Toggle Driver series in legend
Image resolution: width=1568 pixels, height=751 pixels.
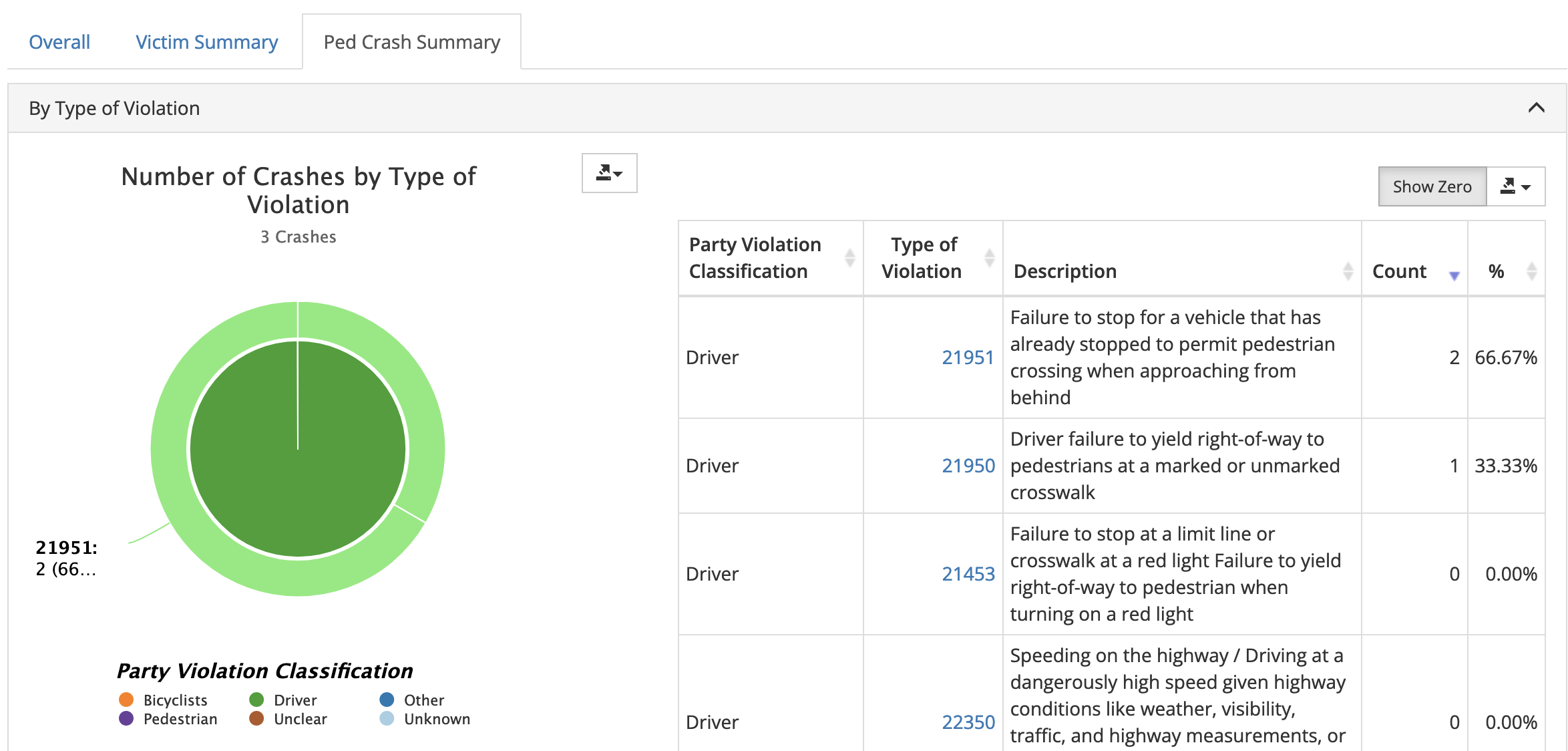[x=295, y=700]
